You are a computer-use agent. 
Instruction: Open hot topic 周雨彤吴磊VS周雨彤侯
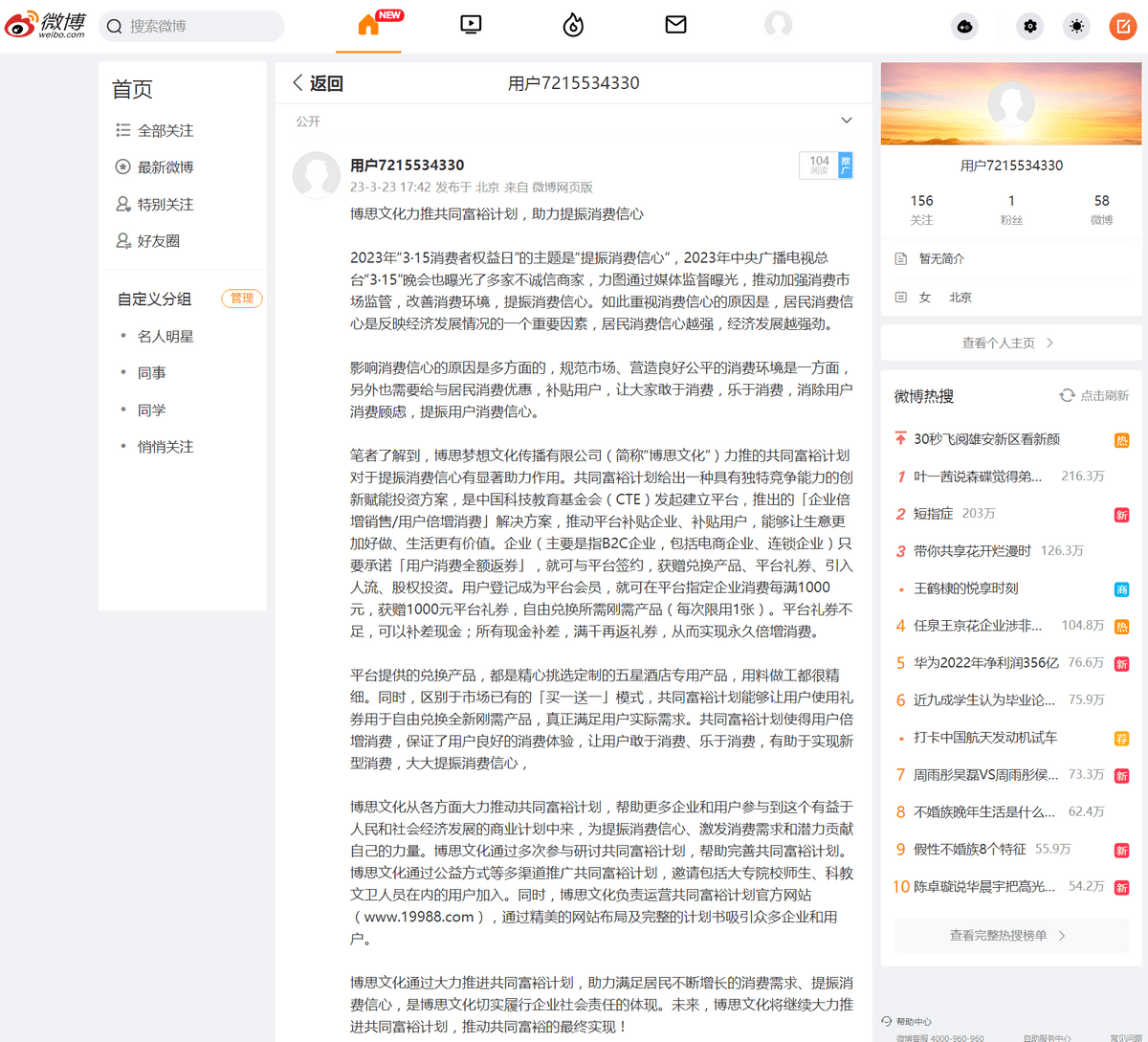coord(986,775)
